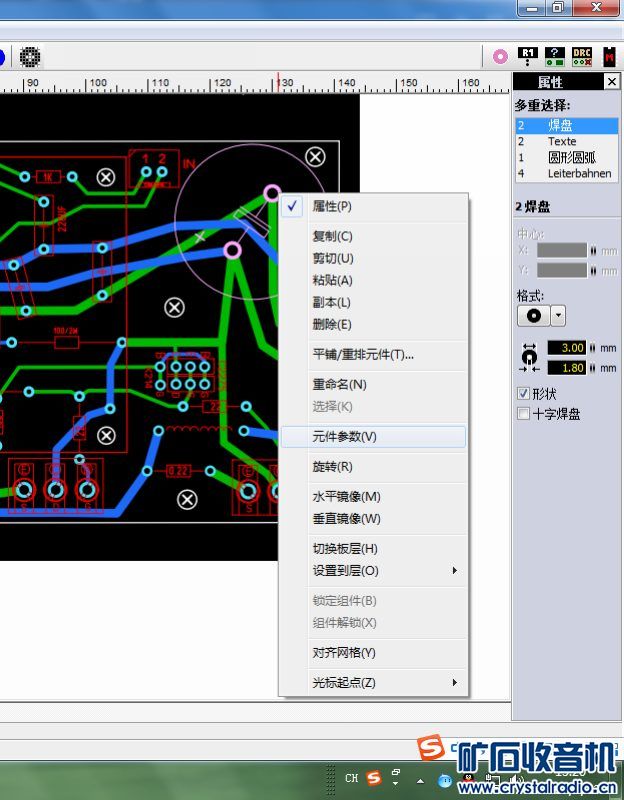Image resolution: width=624 pixels, height=800 pixels.
Task: Edit the 3.00 mm pad outer diameter field
Action: click(567, 348)
